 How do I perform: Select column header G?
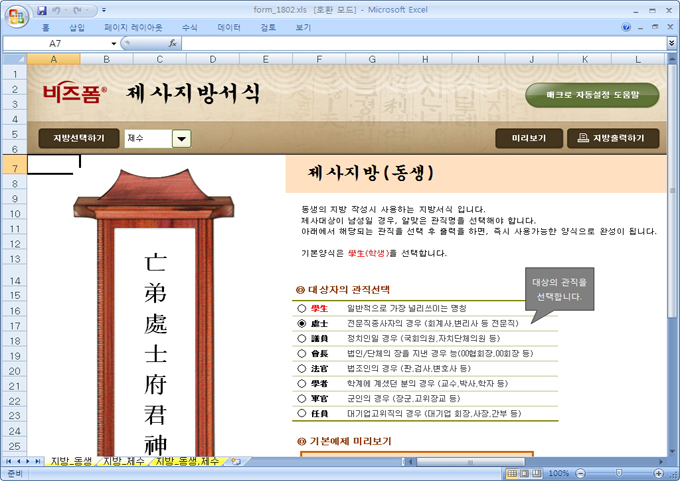point(372,59)
